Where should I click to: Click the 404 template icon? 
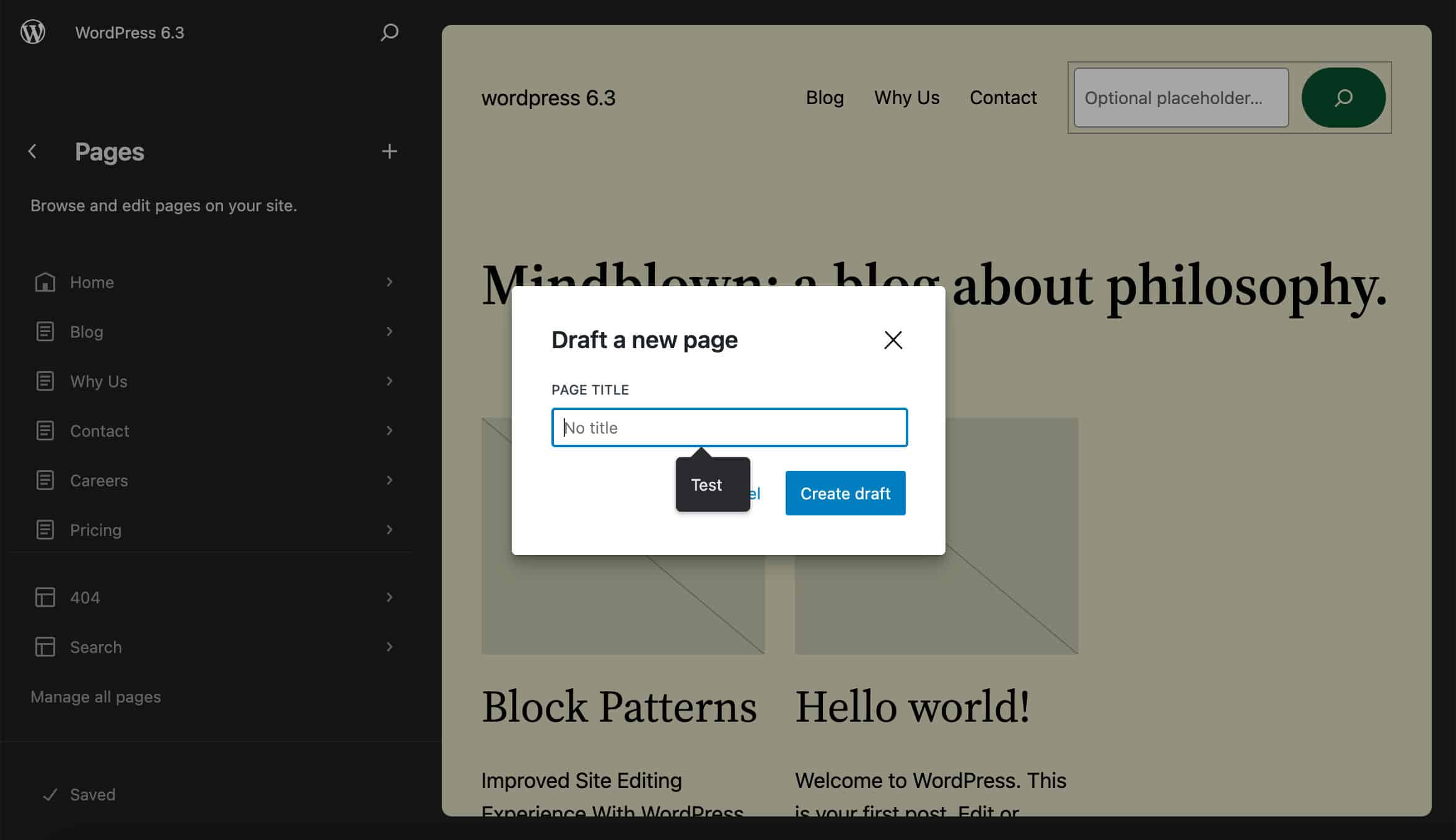click(45, 597)
